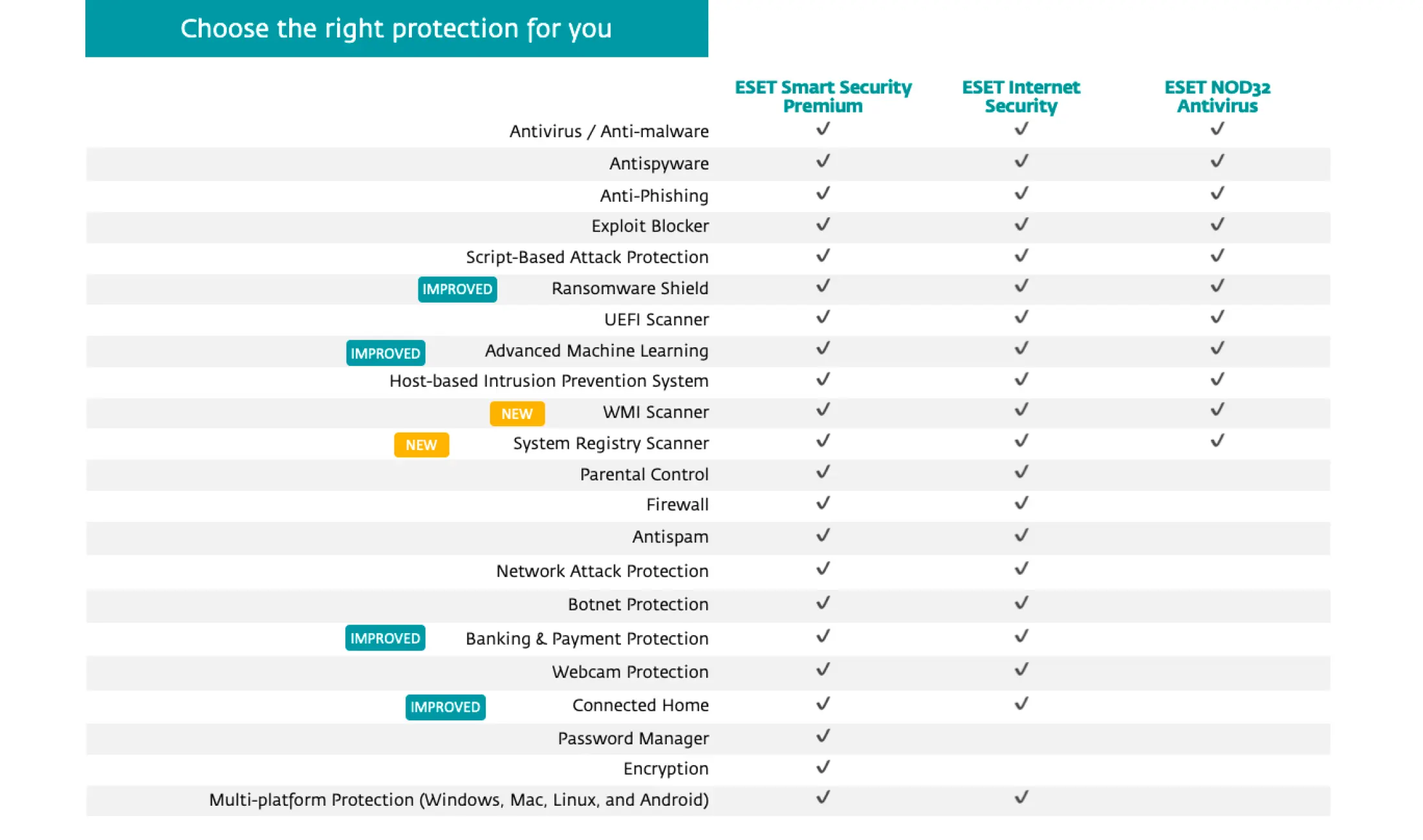Image resolution: width=1423 pixels, height=840 pixels.
Task: Click Multi-platform Protection checkmark under Internet Security
Action: 1021,797
